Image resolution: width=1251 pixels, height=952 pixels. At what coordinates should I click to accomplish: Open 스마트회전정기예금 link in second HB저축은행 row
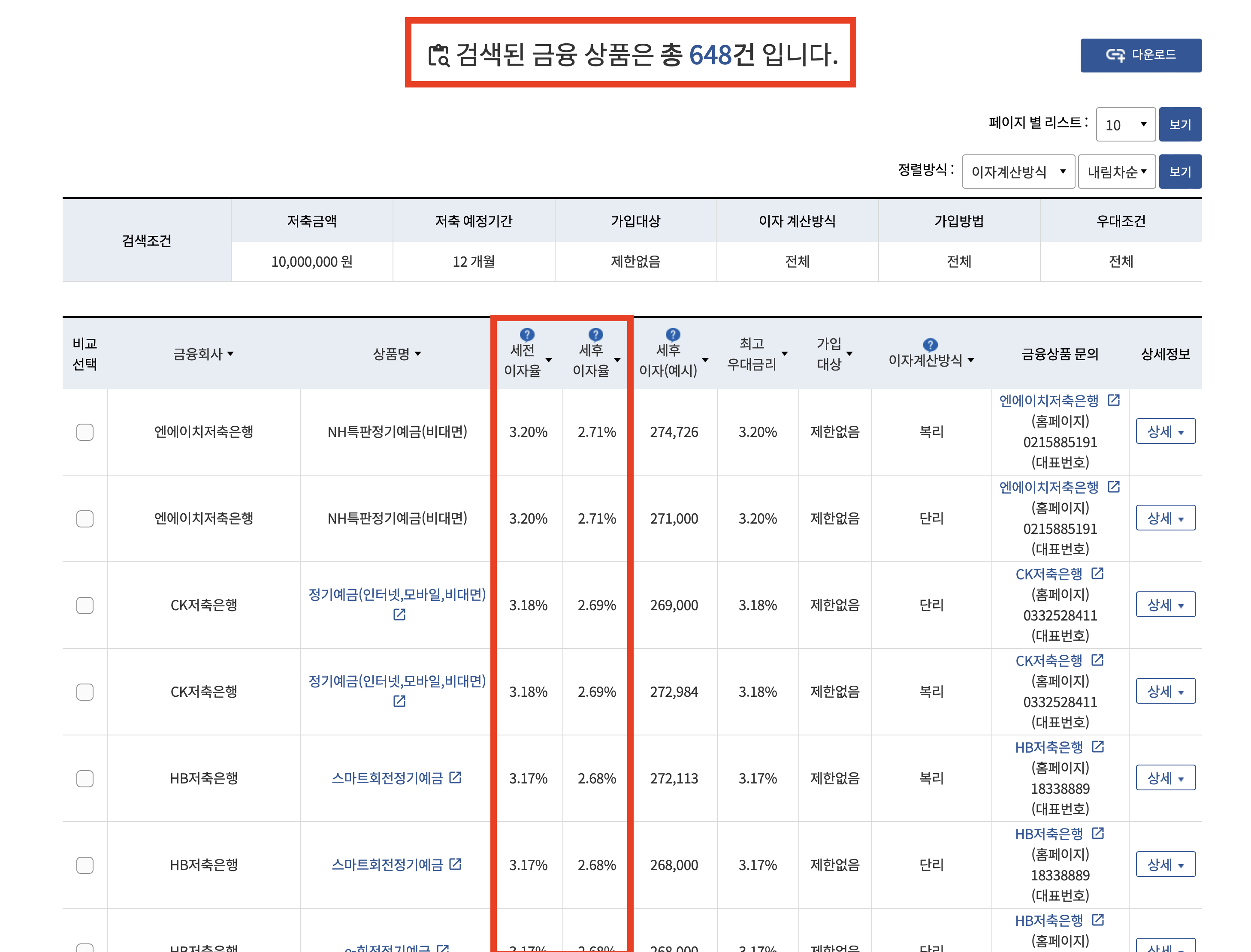(387, 865)
